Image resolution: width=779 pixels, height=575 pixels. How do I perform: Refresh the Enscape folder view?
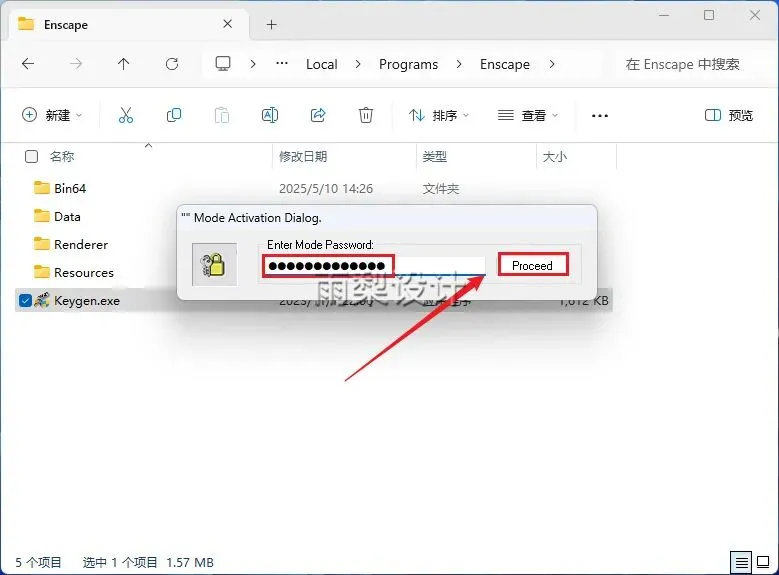click(x=172, y=64)
